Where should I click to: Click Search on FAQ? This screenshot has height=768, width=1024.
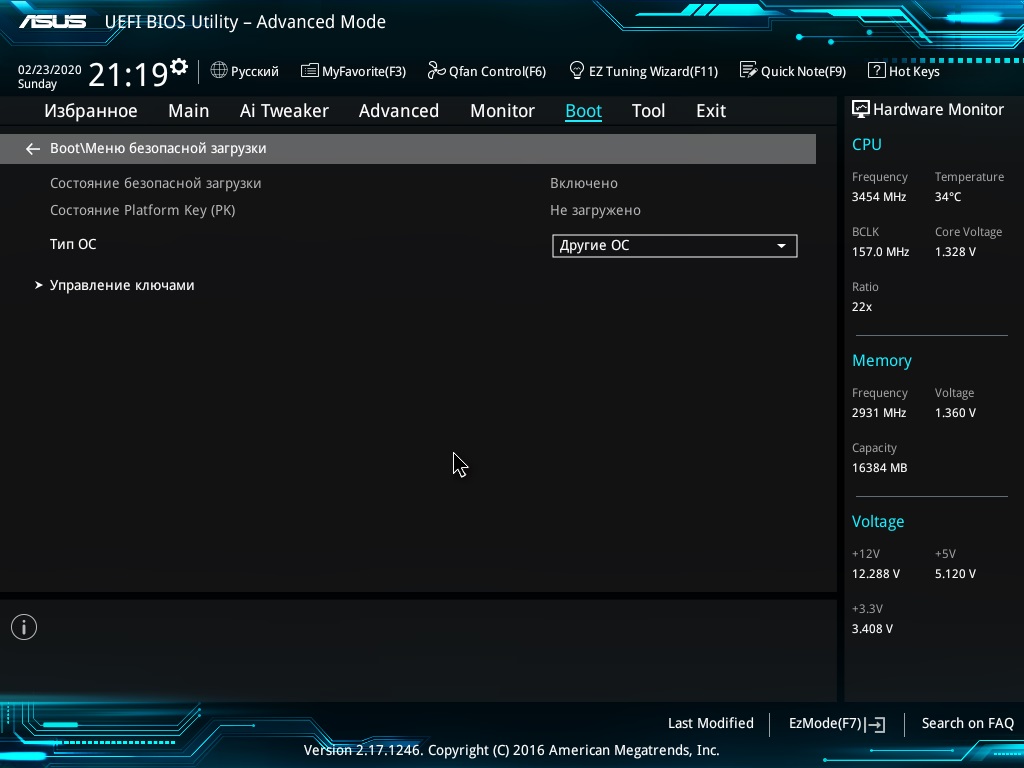tap(968, 724)
